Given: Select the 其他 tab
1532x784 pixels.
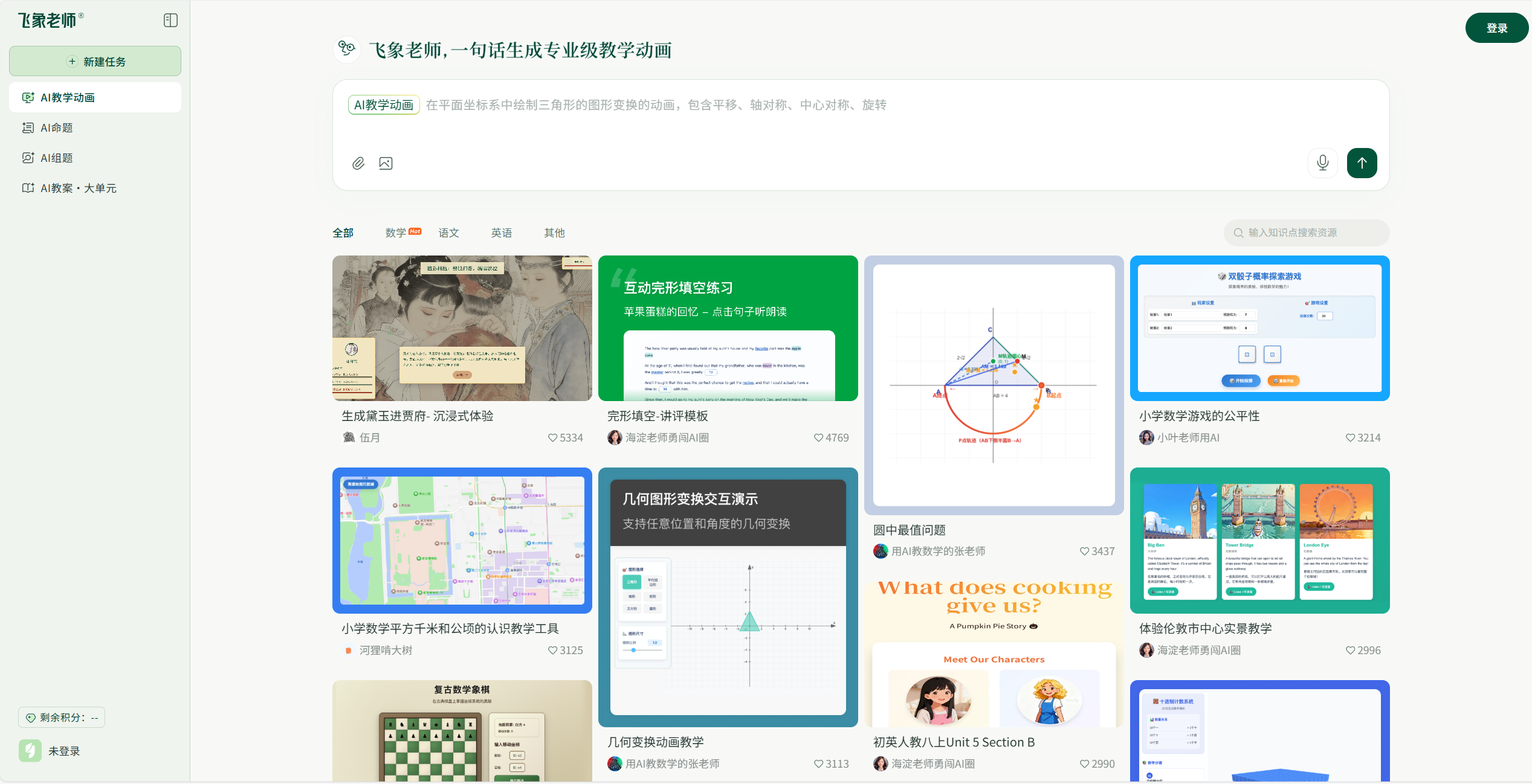Looking at the screenshot, I should (x=554, y=233).
